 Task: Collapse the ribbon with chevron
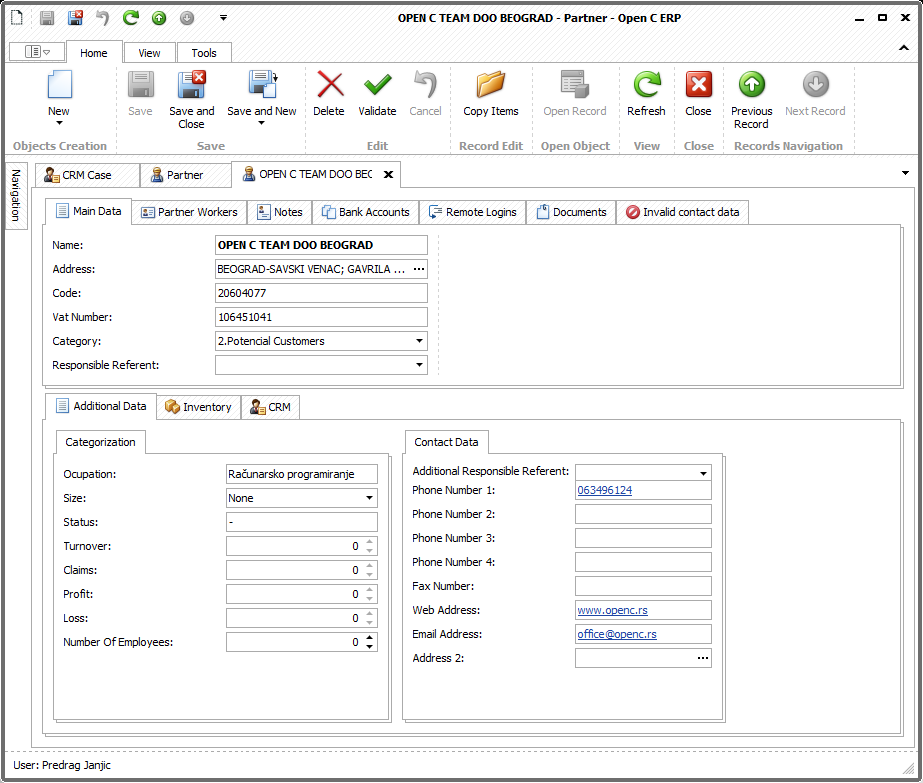point(904,48)
